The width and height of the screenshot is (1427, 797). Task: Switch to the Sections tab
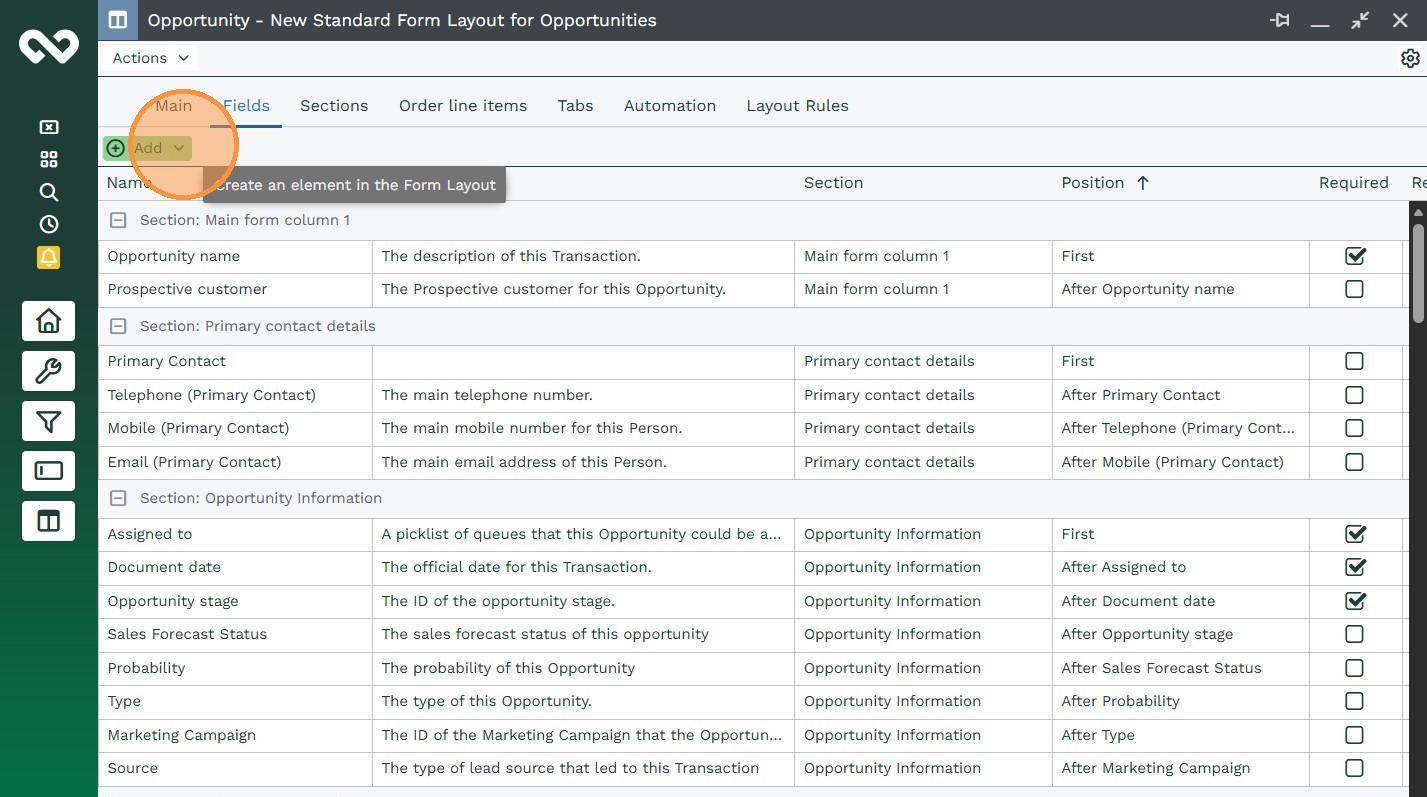coord(334,106)
